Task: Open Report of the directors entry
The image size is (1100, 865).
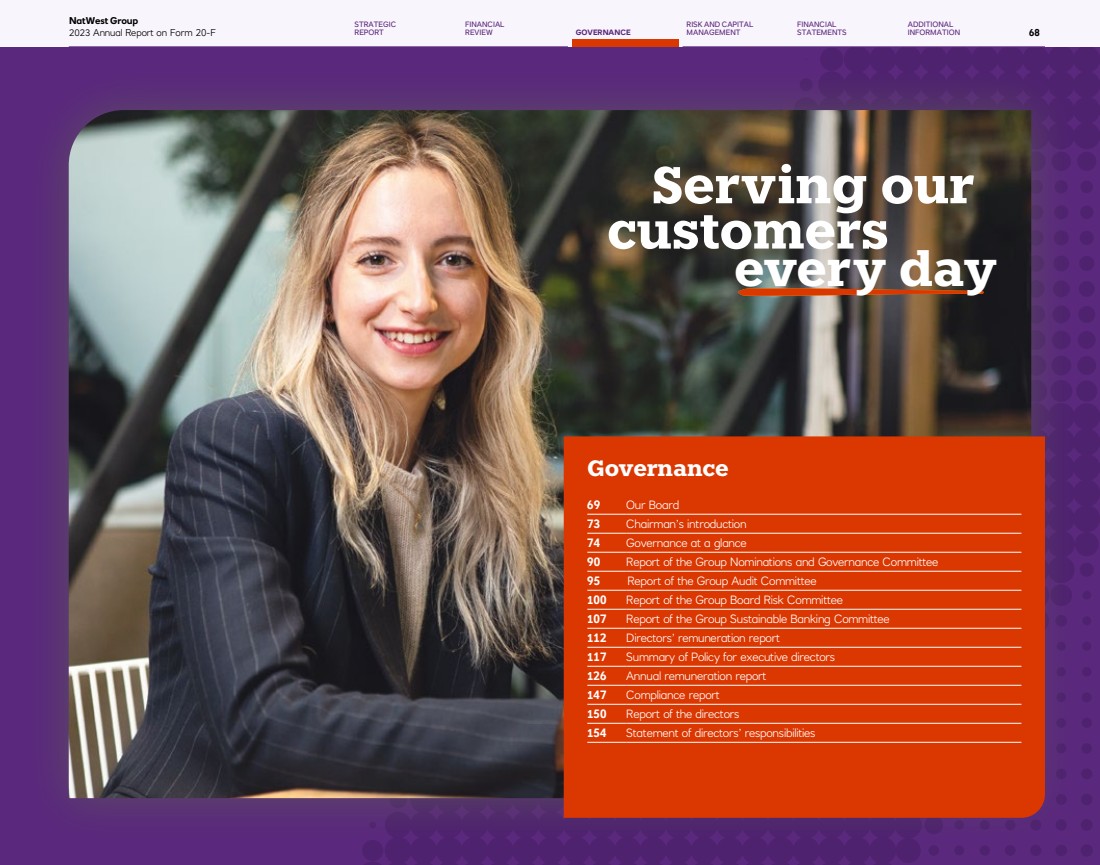Action: tap(804, 713)
